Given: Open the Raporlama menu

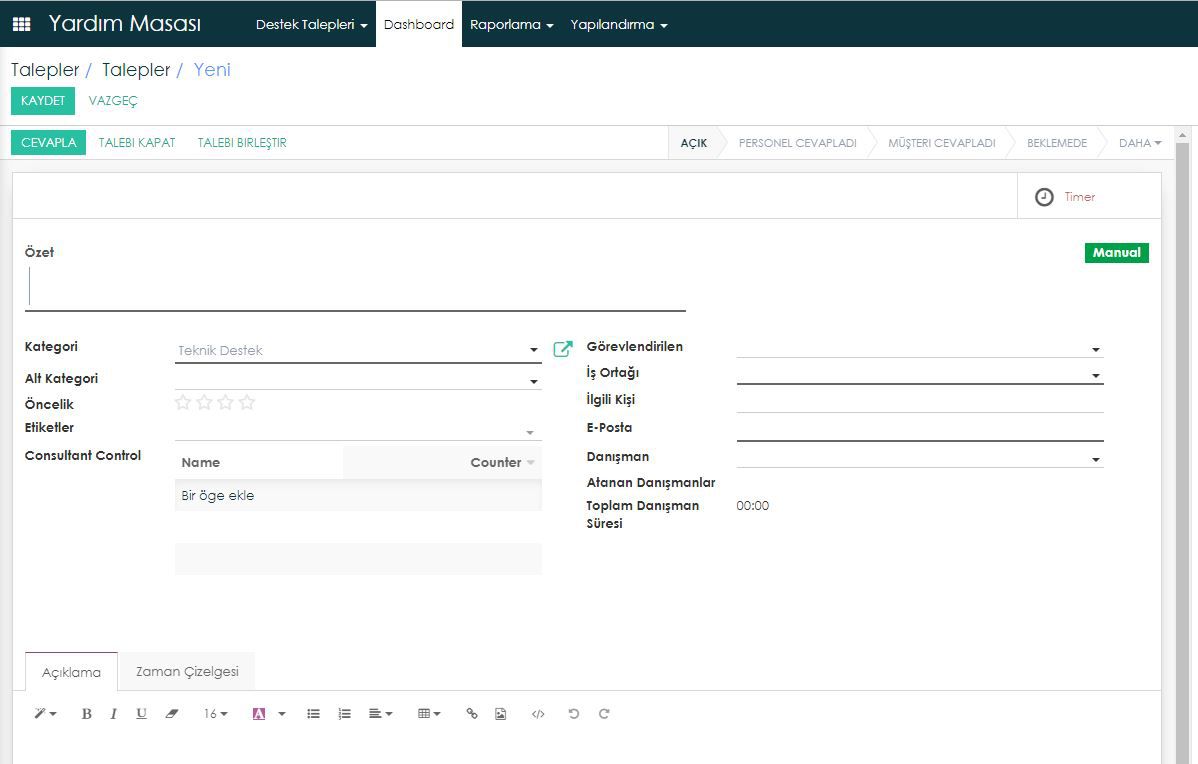Looking at the screenshot, I should tap(511, 24).
